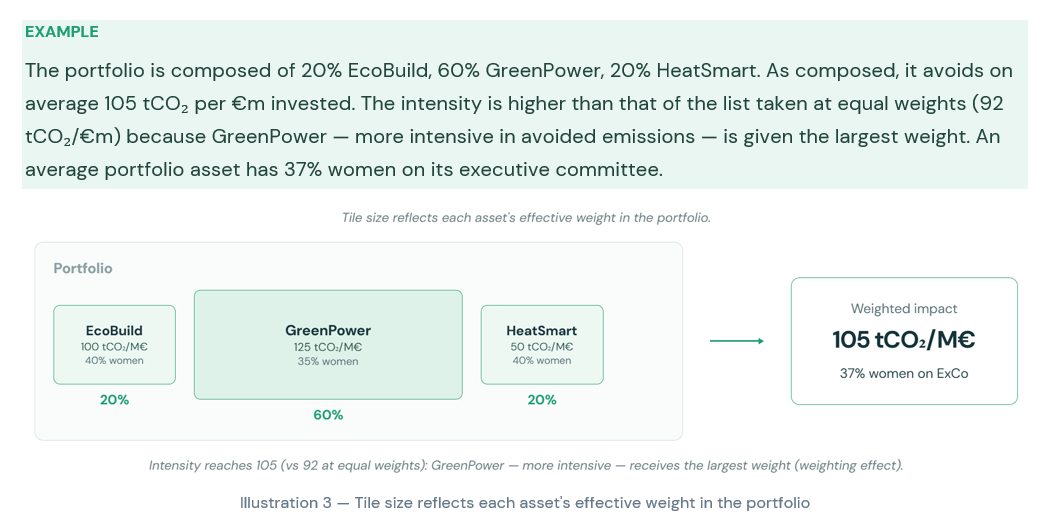Click the HeatSmart asset tile
Screen dimensions: 1048x520
pyautogui.click(x=542, y=345)
